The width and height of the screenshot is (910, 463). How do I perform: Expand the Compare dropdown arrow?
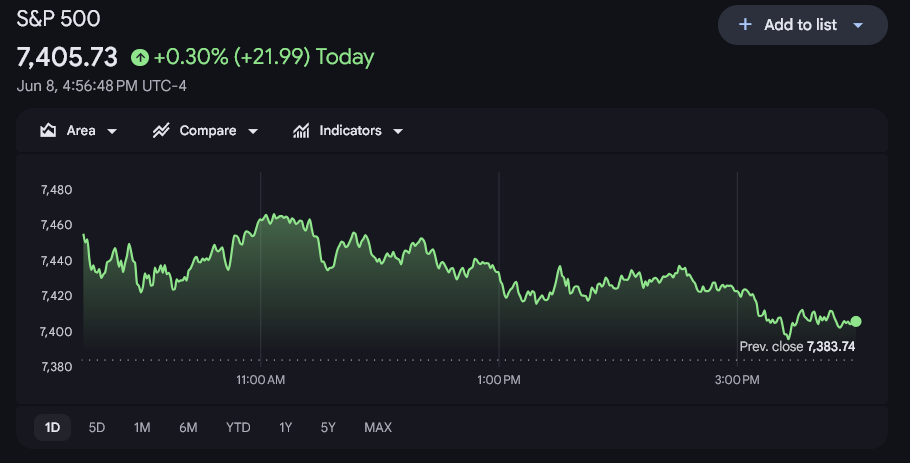point(253,131)
